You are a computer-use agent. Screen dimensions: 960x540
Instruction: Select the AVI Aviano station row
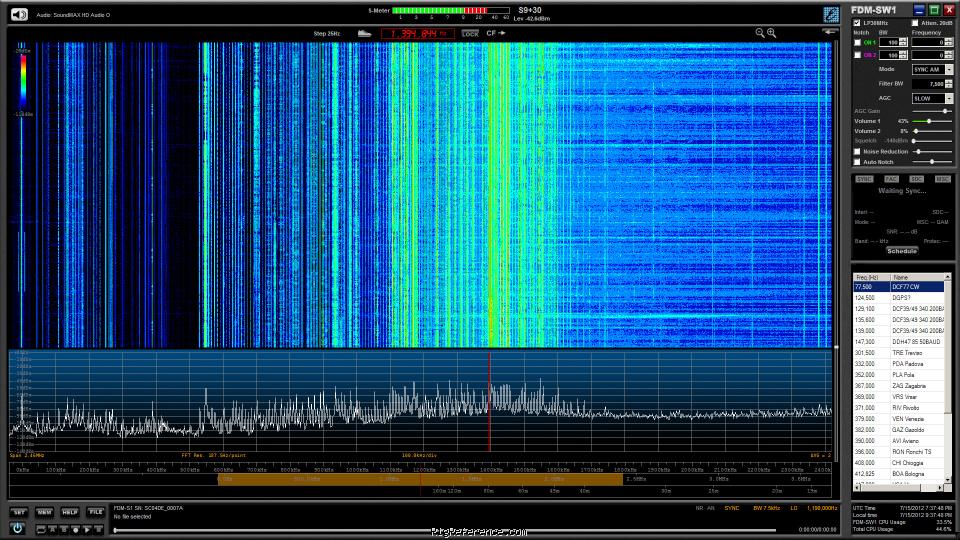pyautogui.click(x=899, y=441)
